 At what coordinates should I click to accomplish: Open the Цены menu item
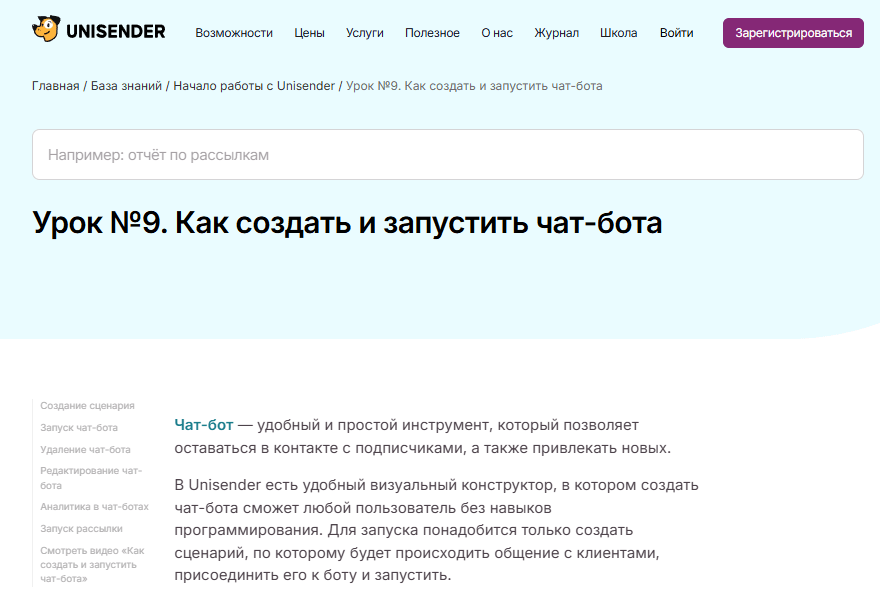(309, 33)
